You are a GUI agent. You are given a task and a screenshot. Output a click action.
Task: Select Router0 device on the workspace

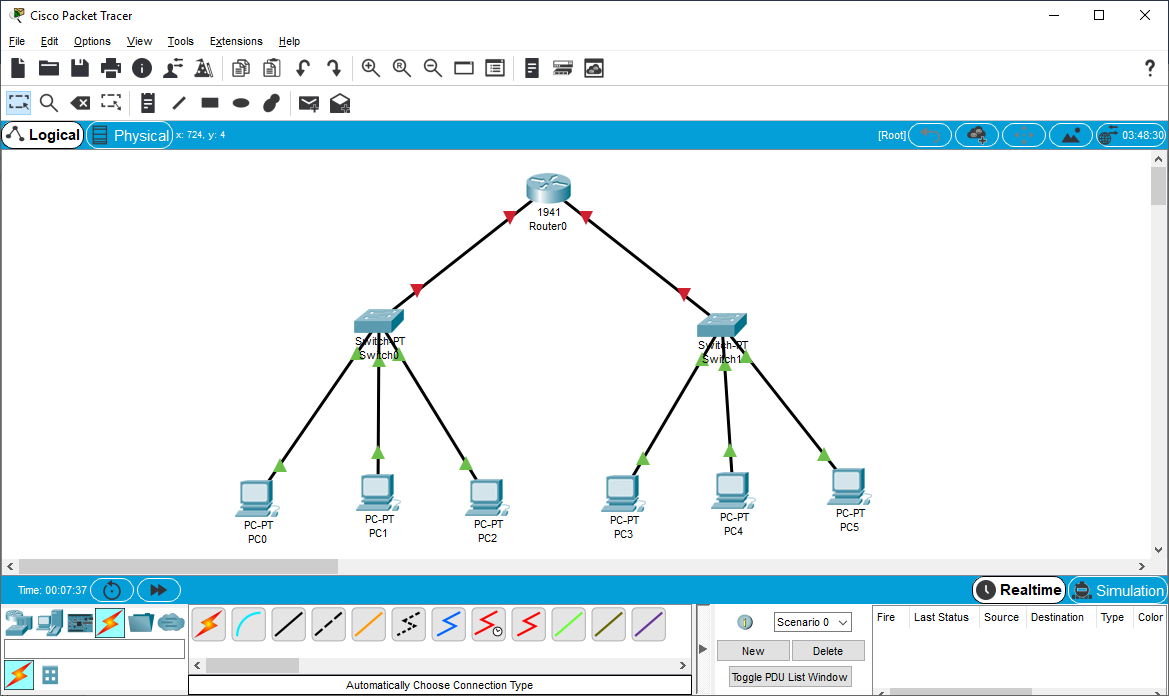[x=548, y=188]
